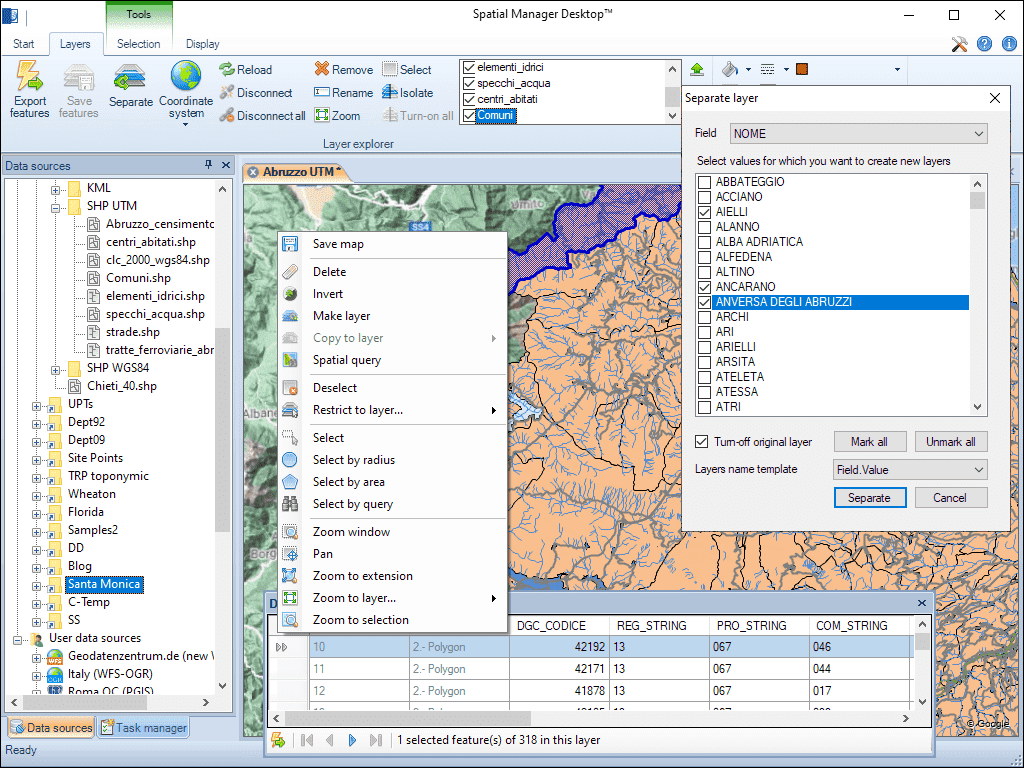Expand the Santa Monica node
The image size is (1024, 768).
click(37, 586)
